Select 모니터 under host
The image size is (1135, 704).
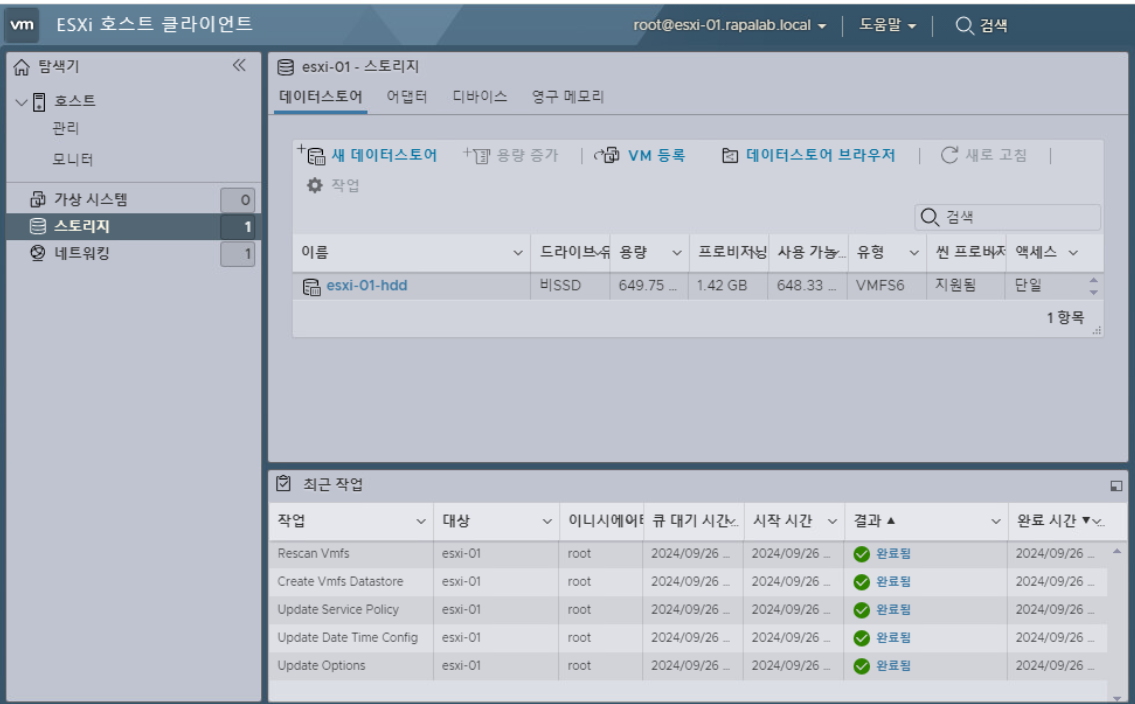tap(72, 159)
